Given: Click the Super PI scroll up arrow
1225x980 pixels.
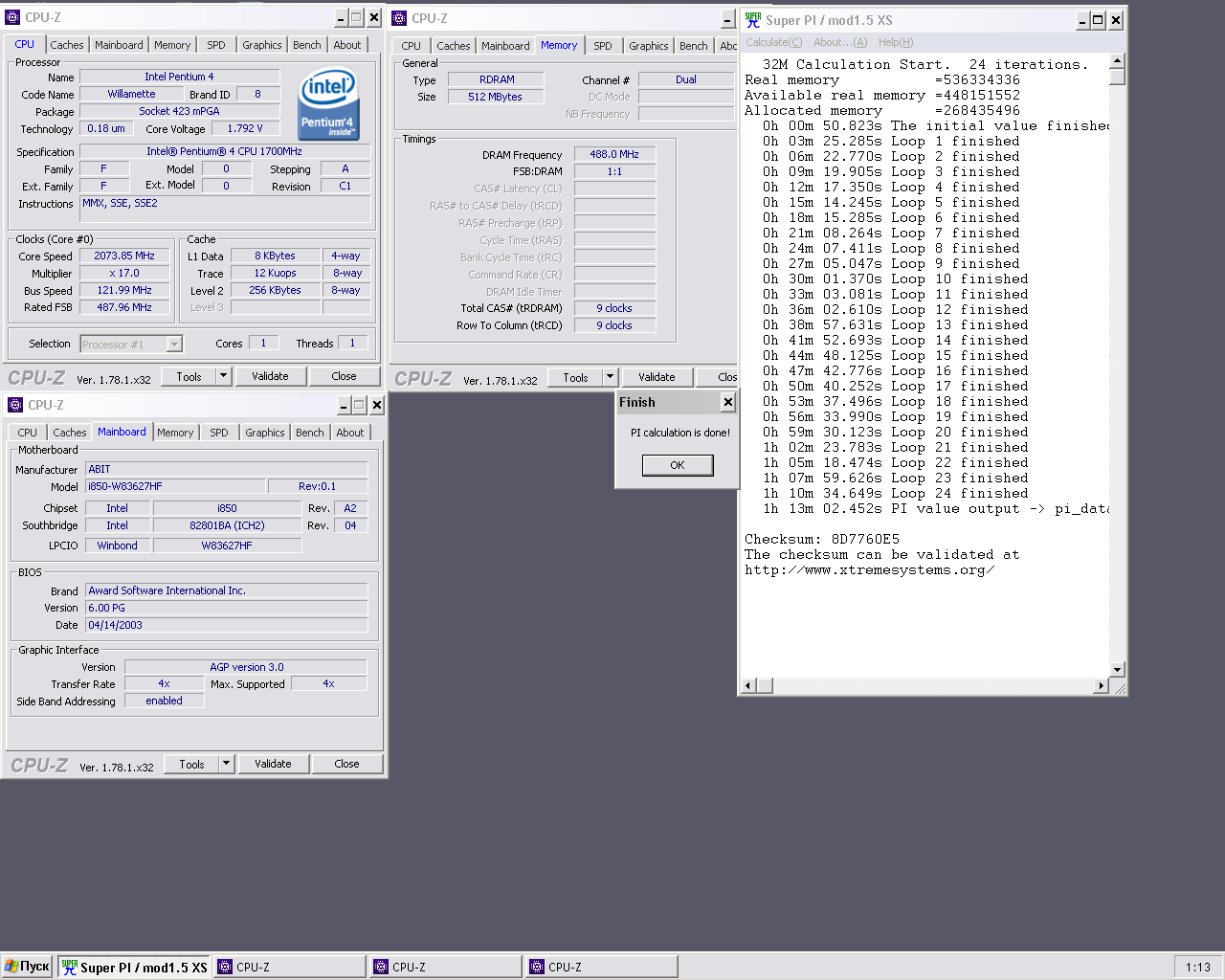Looking at the screenshot, I should tap(1117, 60).
